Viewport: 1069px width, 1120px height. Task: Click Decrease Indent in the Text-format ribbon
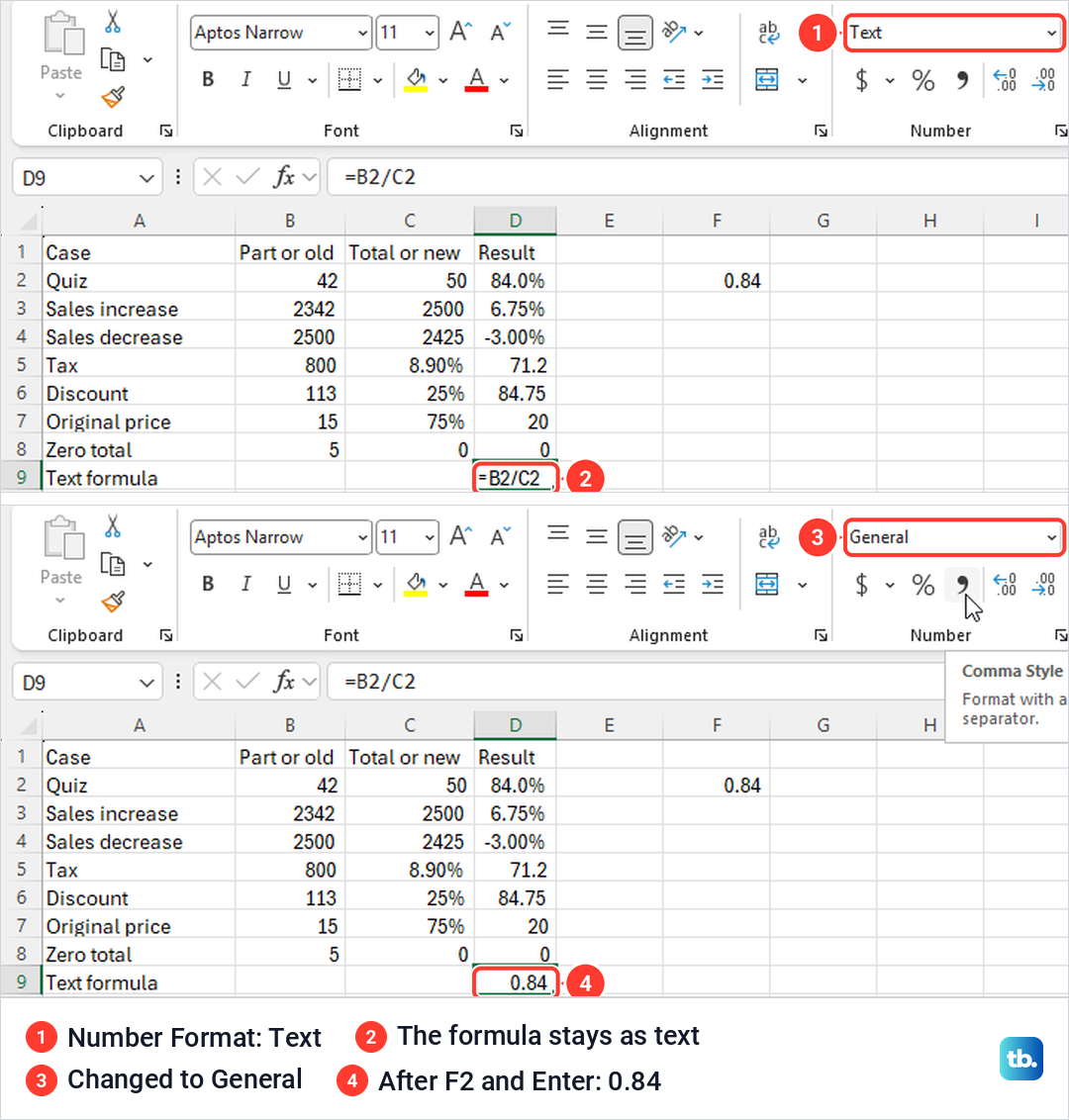click(x=674, y=79)
